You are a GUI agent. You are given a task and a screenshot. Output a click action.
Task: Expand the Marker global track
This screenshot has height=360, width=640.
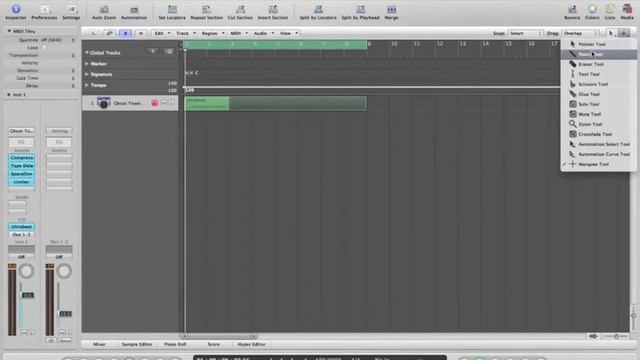pos(87,64)
